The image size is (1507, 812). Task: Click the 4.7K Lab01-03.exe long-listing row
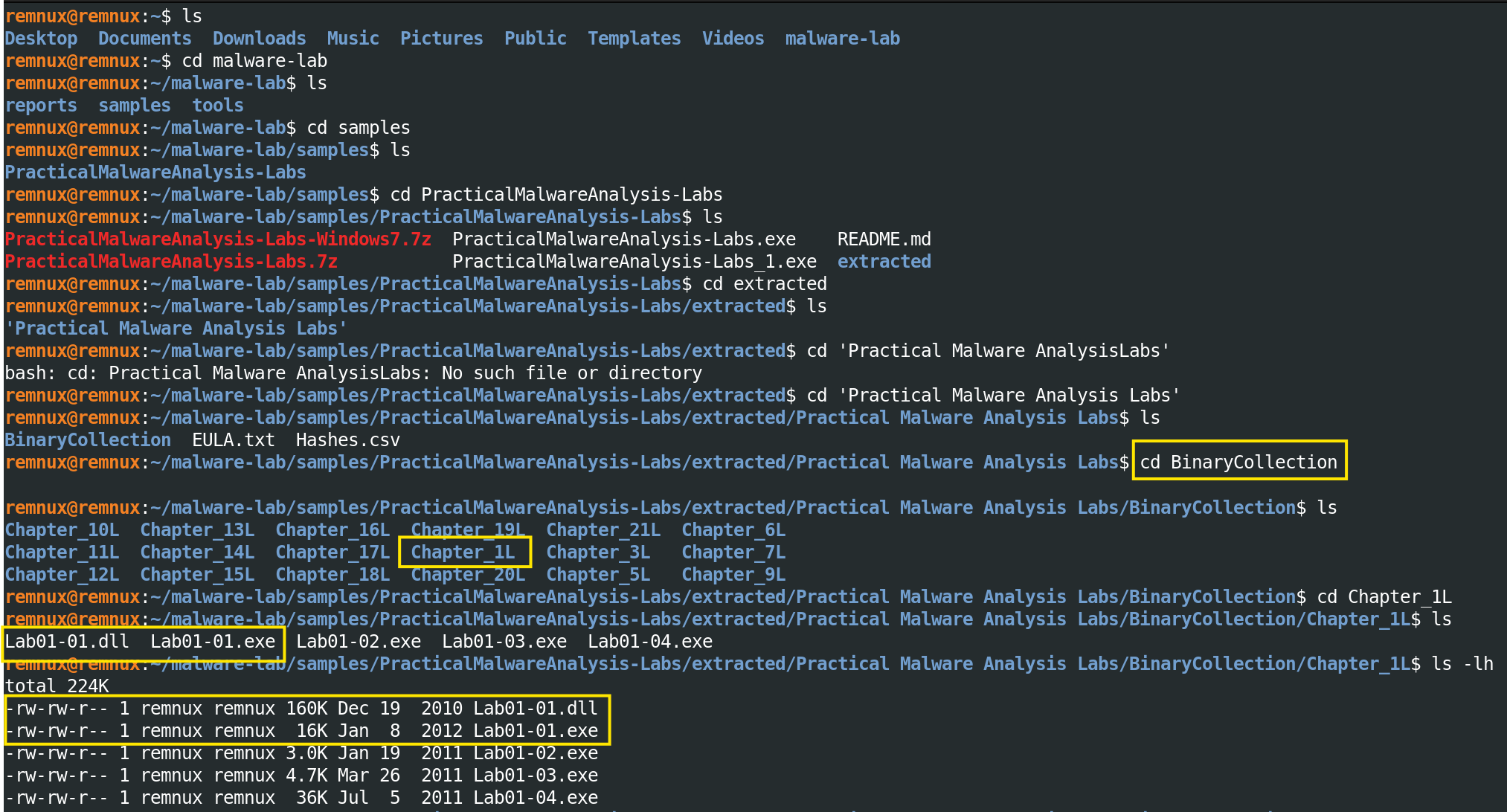301,776
